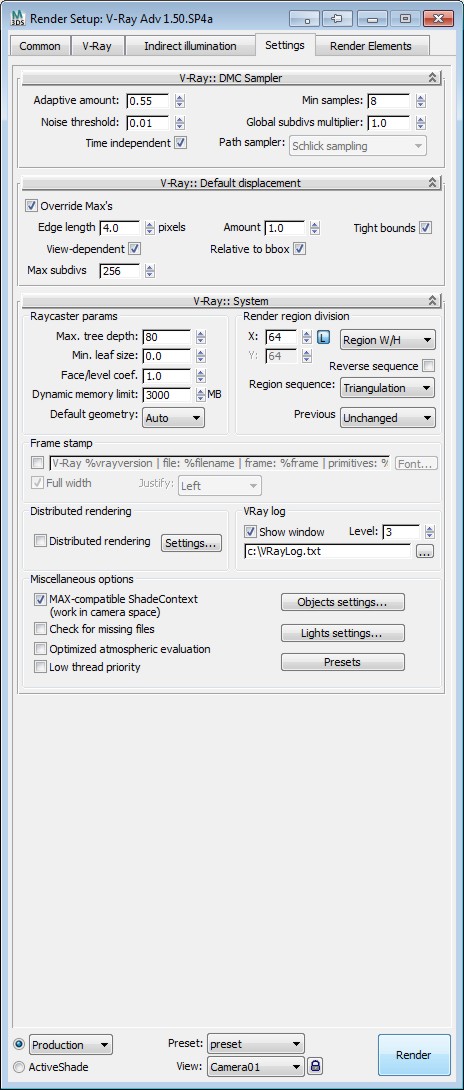Select the Settings tab
This screenshot has height=1090, width=464.
285,45
